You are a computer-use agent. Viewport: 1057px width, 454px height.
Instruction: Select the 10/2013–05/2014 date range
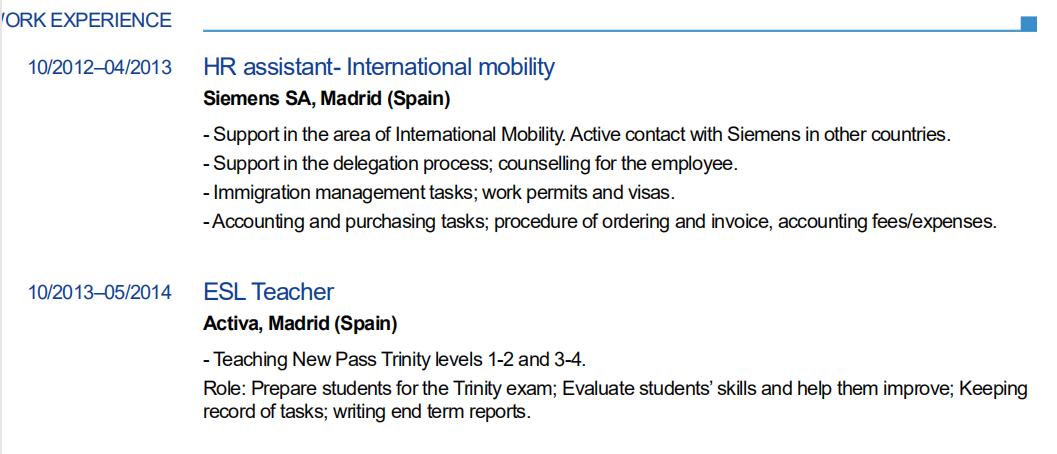point(100,293)
